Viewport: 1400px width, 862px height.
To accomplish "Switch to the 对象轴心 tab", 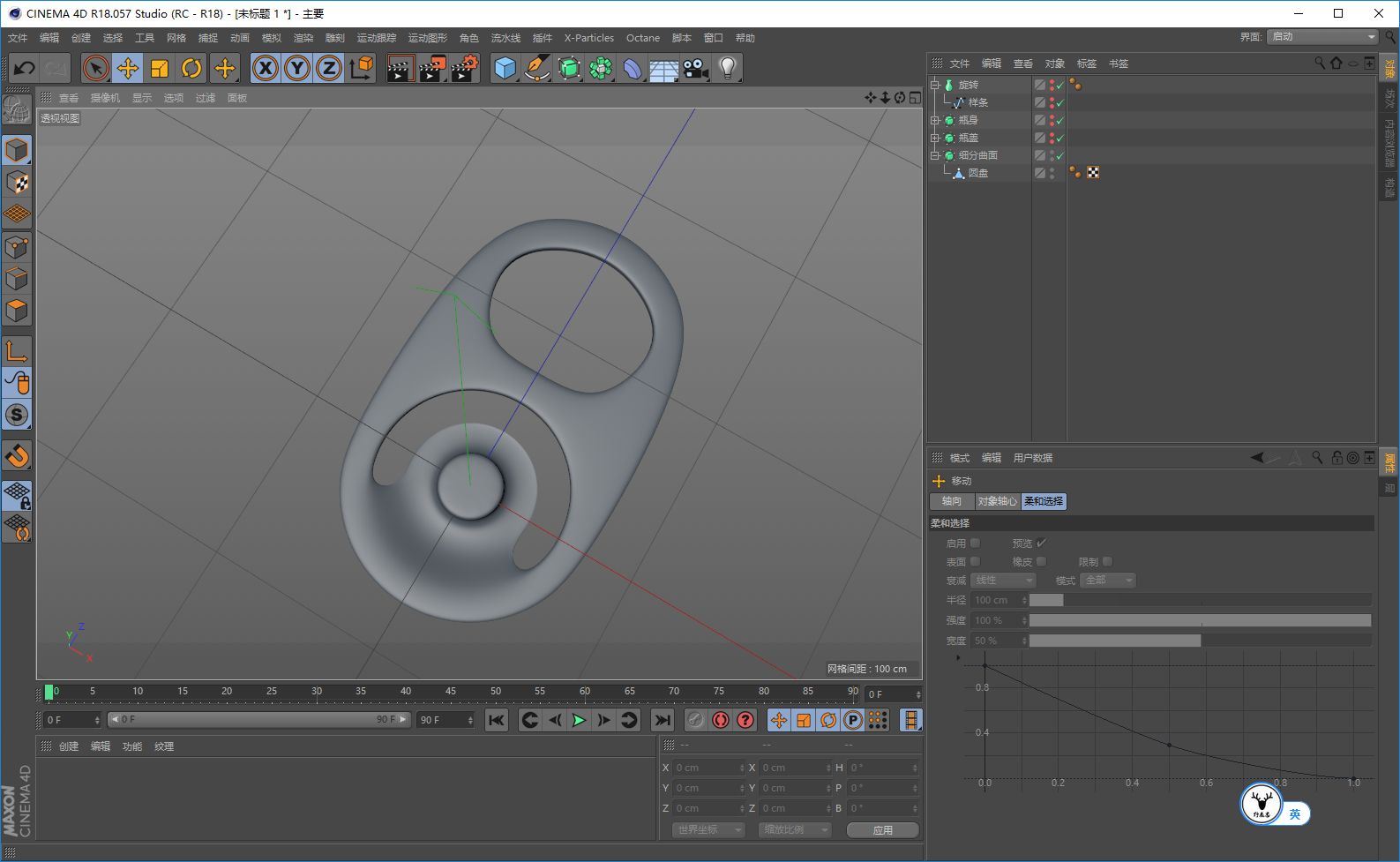I will 997,501.
